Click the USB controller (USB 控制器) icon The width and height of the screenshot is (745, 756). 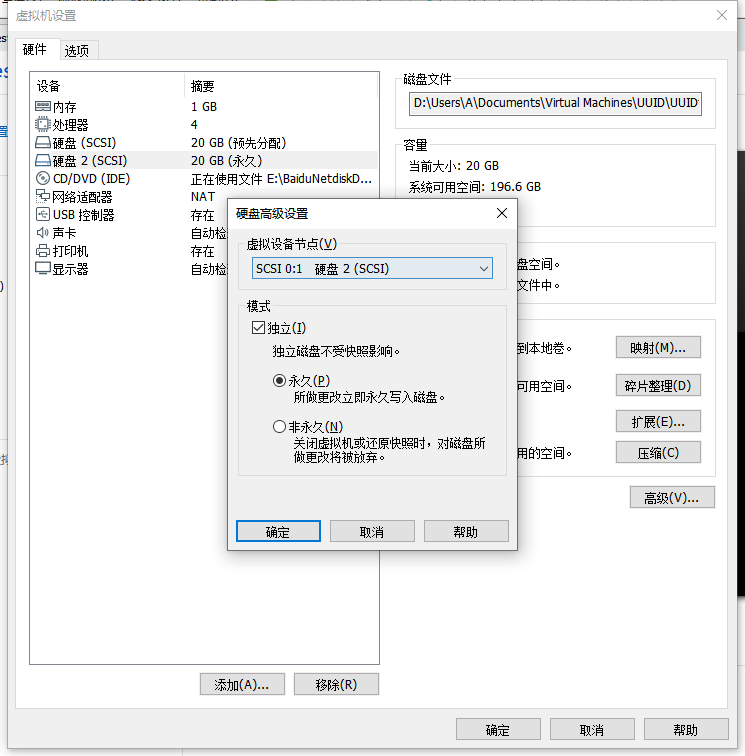[43, 215]
